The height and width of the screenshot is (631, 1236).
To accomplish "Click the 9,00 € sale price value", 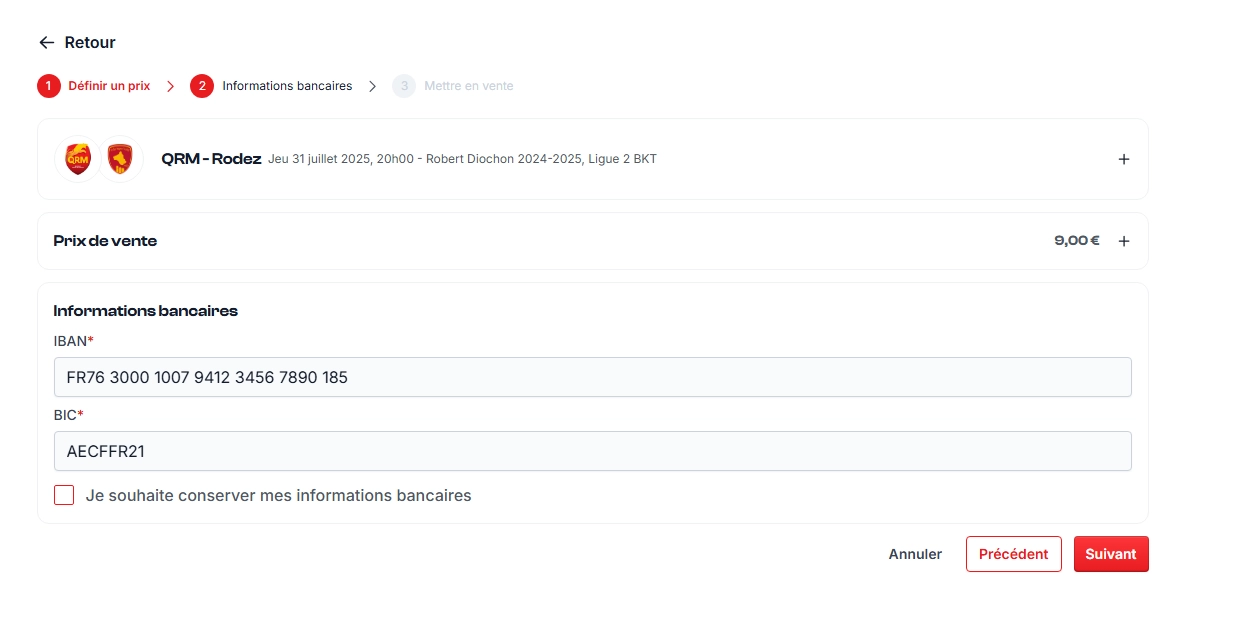I will [x=1077, y=241].
